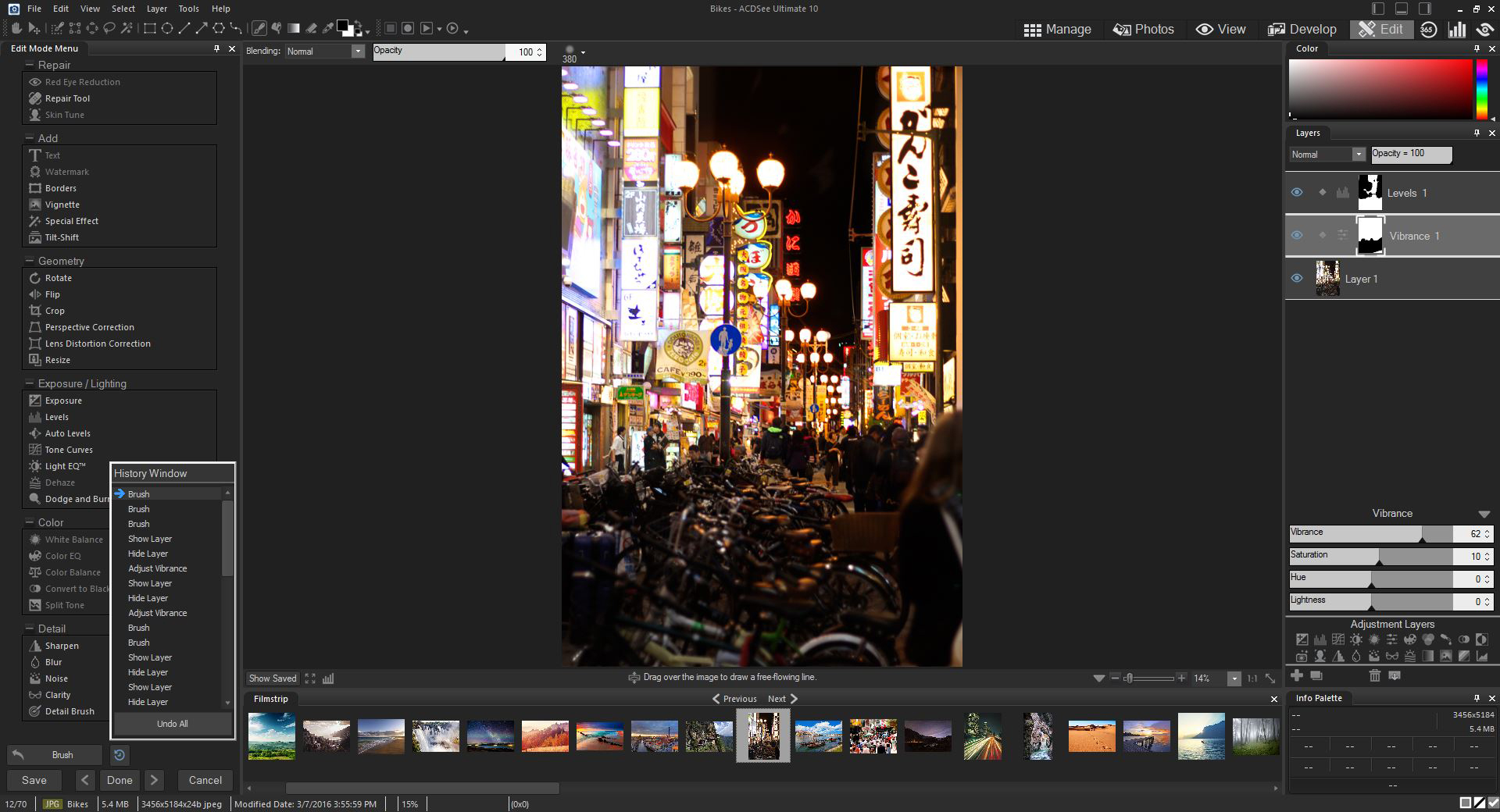This screenshot has height=812, width=1500.
Task: Select the Eraser tool
Action: (311, 28)
